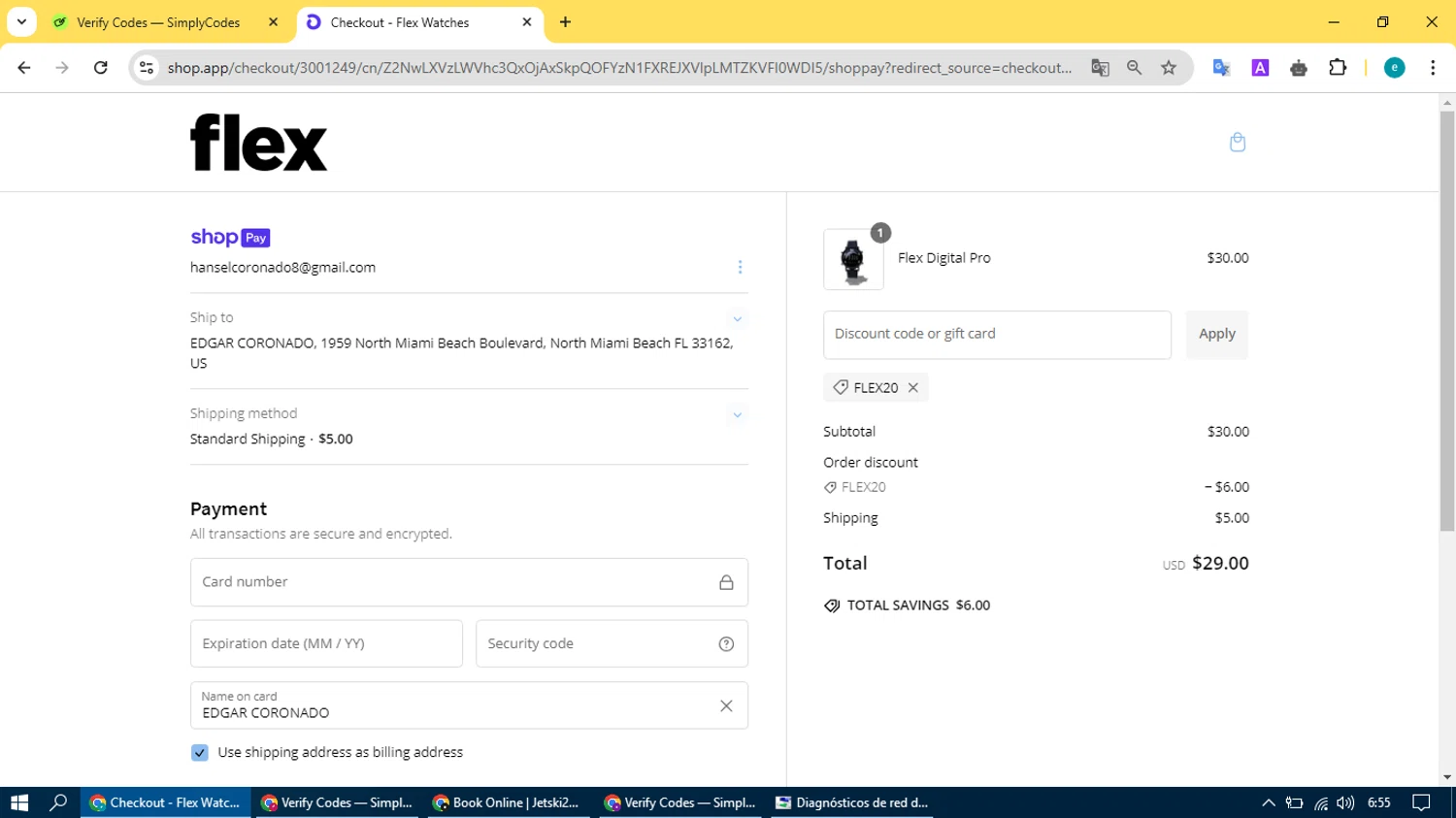Open the zoom magnifier icon in address bar
This screenshot has width=1456, height=818.
(x=1134, y=68)
